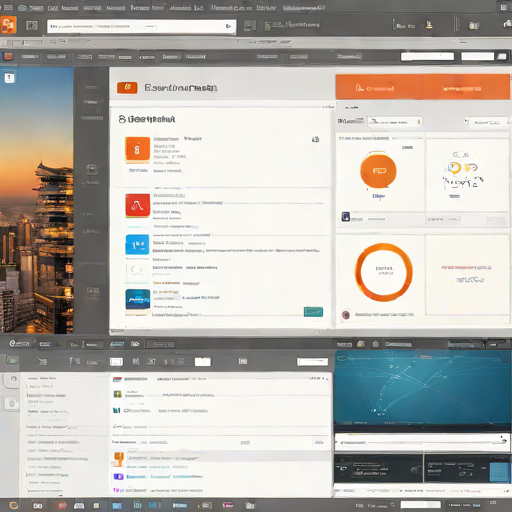Open the dropdown field below the orange tabs
Viewport: 512px width, 512px height.
395,122
